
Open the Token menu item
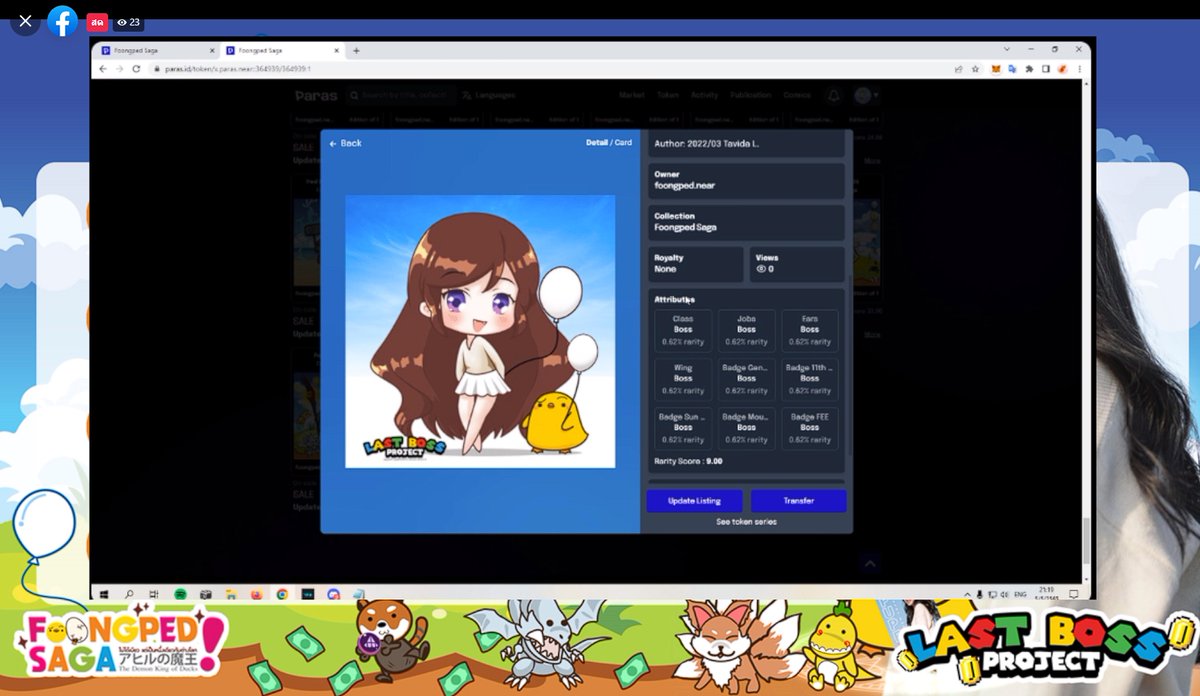tap(667, 95)
